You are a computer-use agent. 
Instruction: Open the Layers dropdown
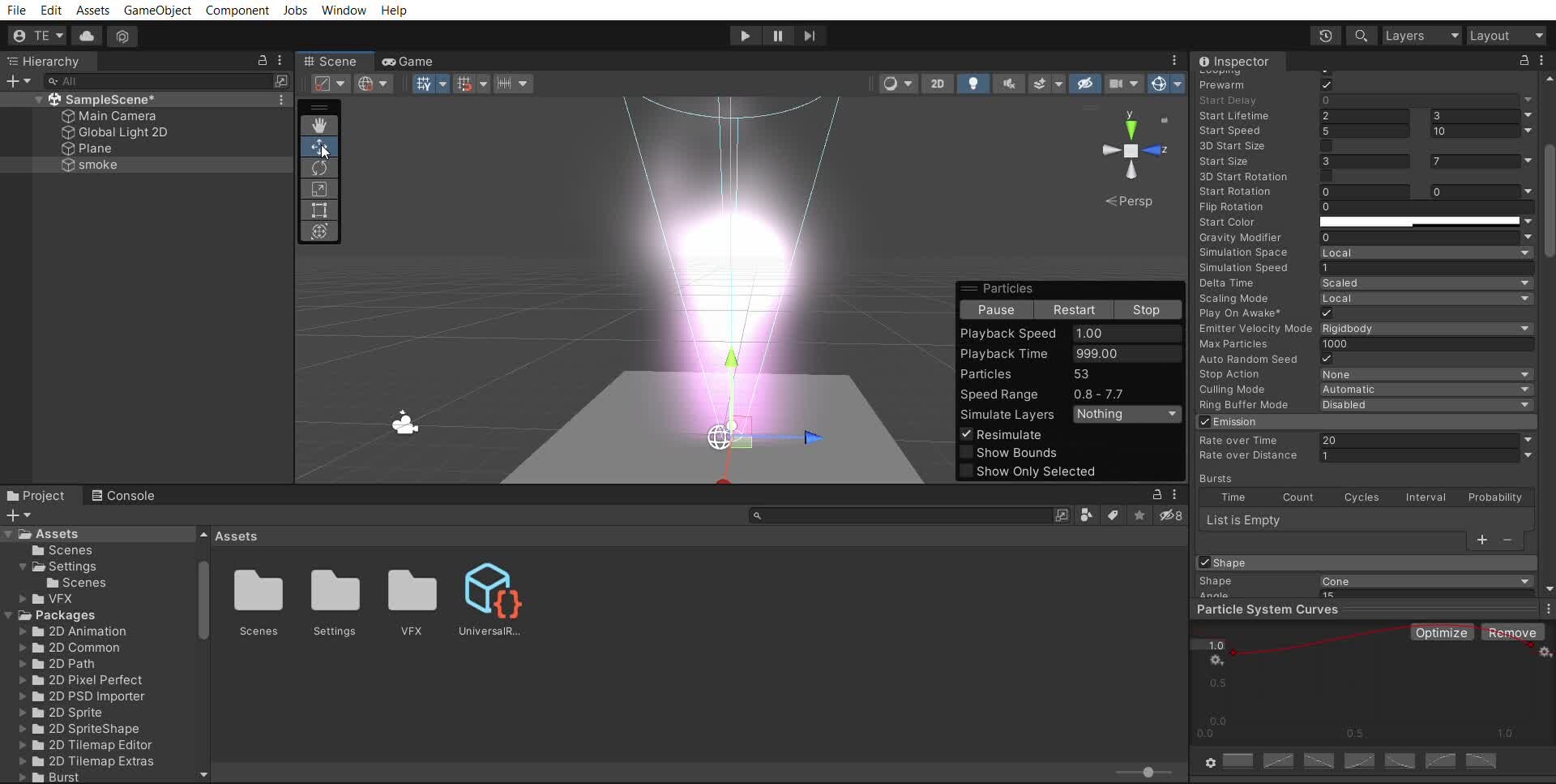tap(1421, 36)
